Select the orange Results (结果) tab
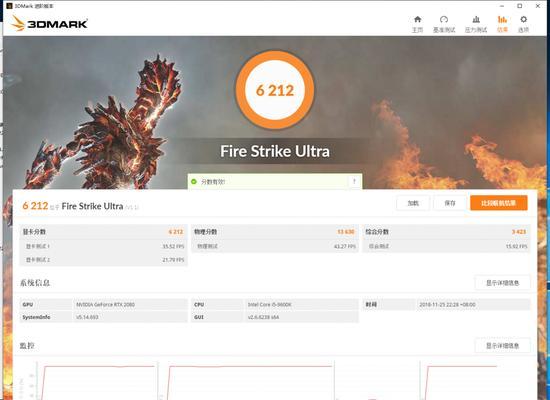This screenshot has width=550, height=400. pos(502,24)
